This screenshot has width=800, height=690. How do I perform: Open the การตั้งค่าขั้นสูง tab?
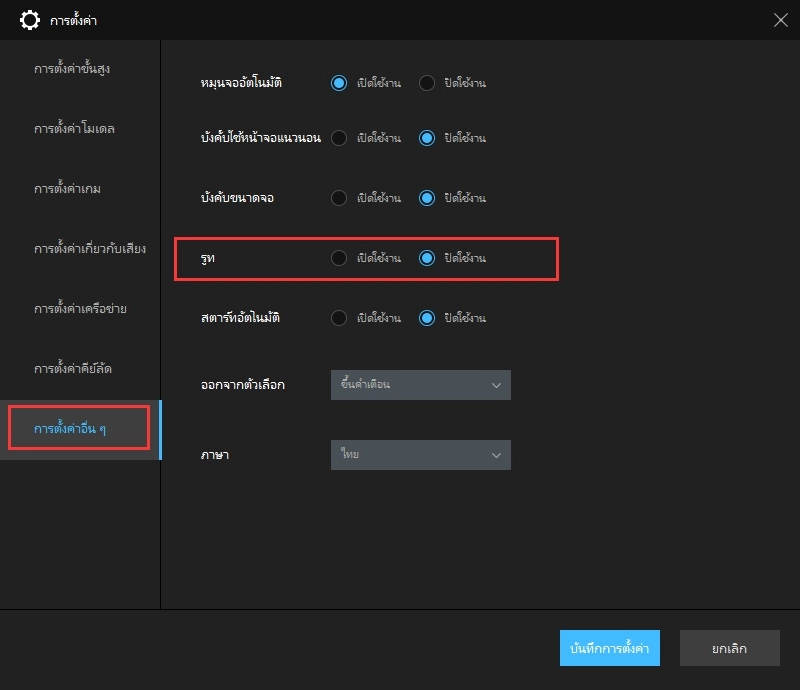point(79,69)
